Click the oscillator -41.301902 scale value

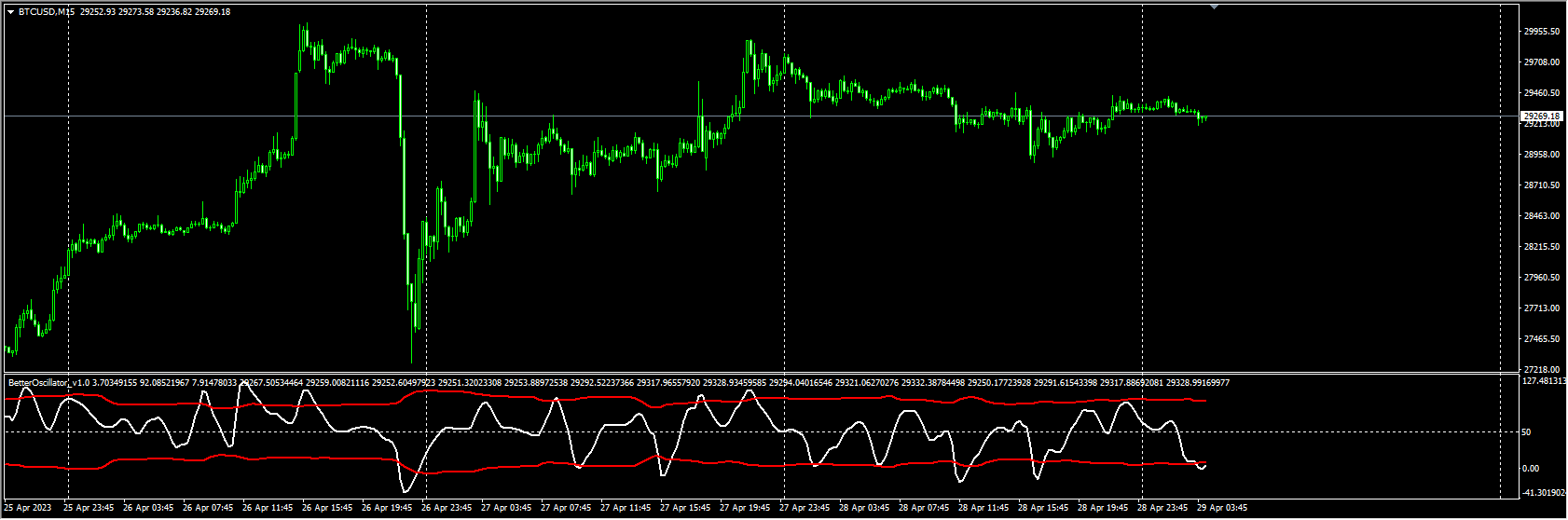point(1544,492)
